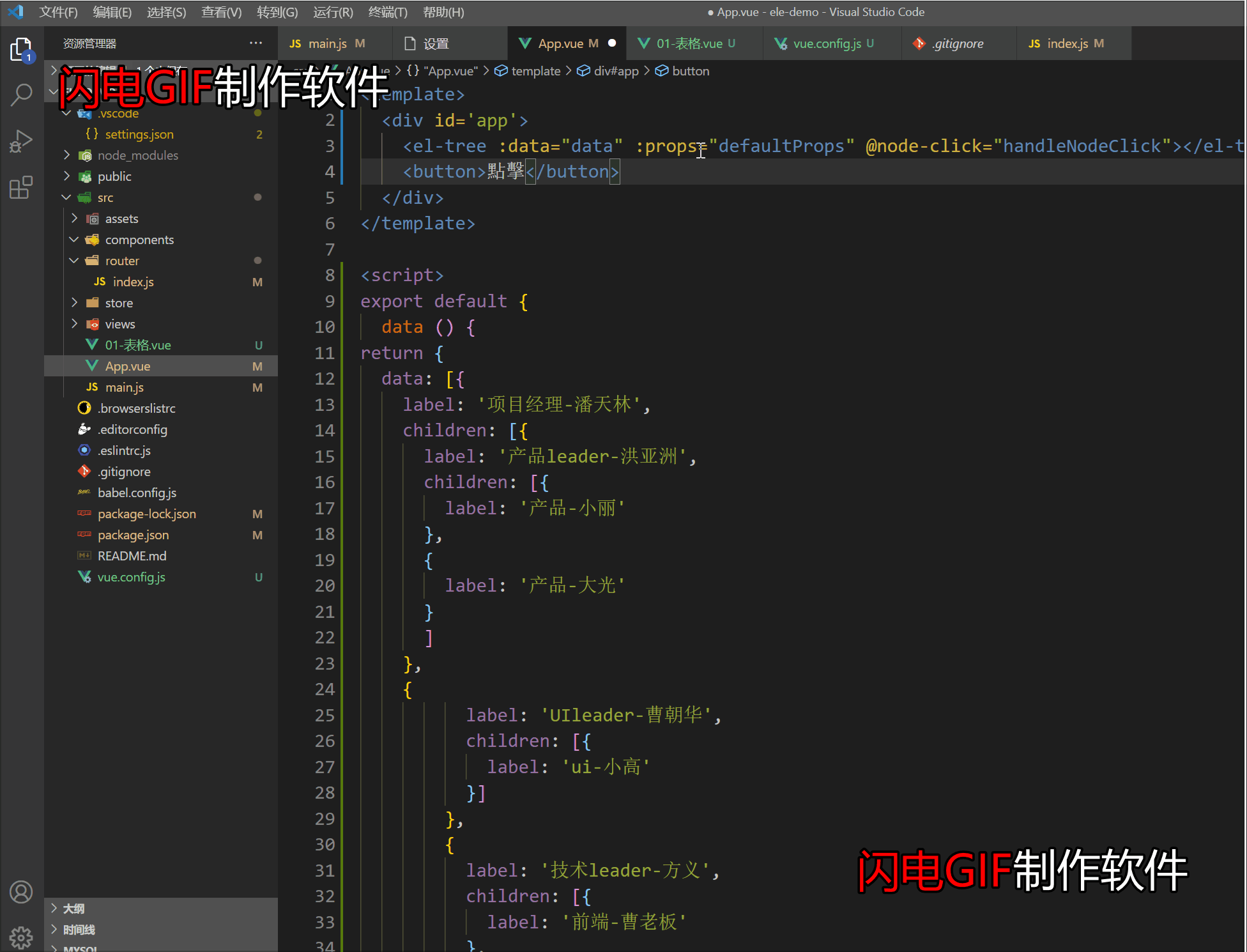Open the Explorer activity bar icon
The width and height of the screenshot is (1247, 952).
click(x=21, y=49)
